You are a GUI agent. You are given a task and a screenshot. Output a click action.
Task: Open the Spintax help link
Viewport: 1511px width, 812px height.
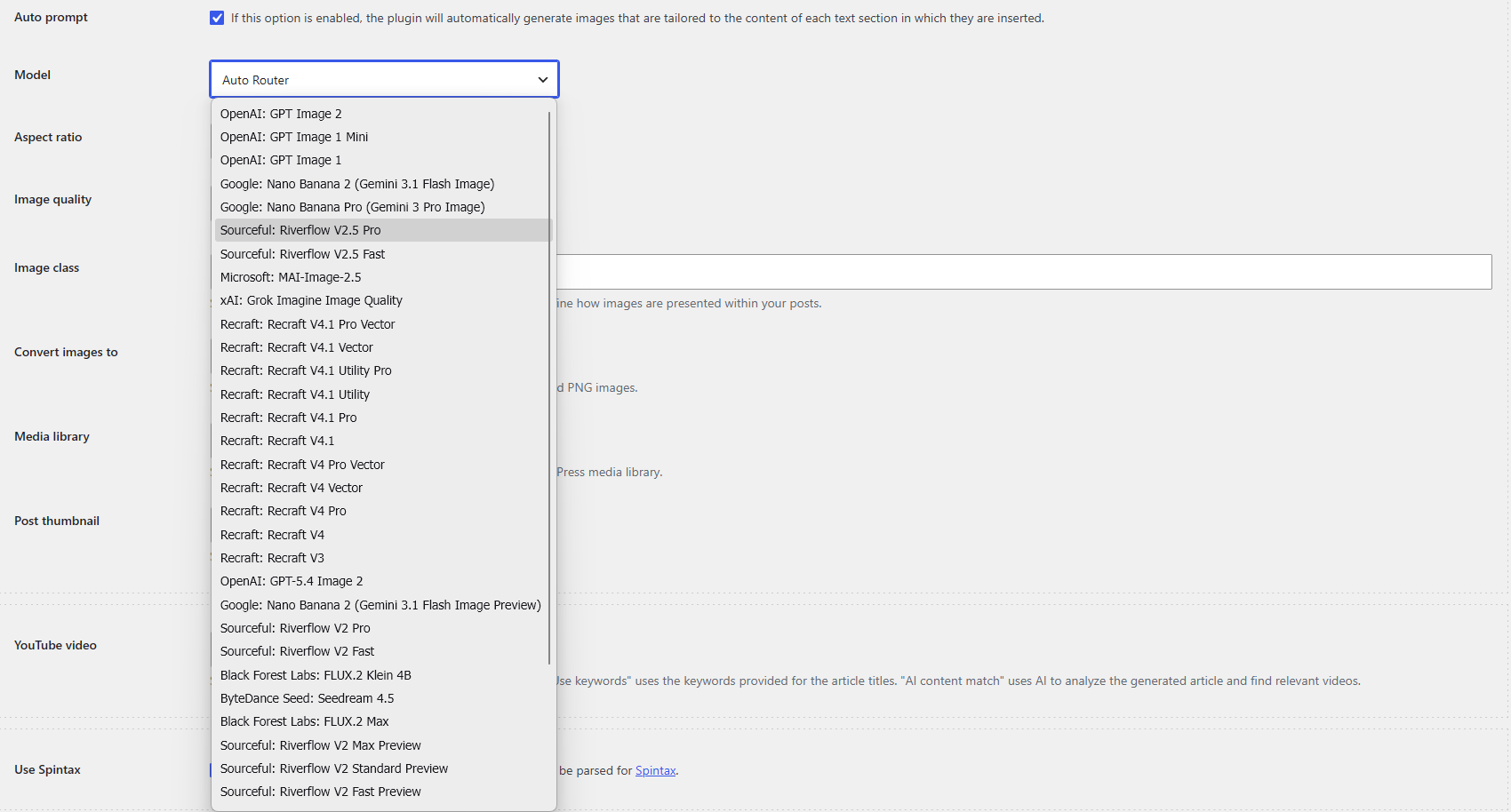[655, 770]
